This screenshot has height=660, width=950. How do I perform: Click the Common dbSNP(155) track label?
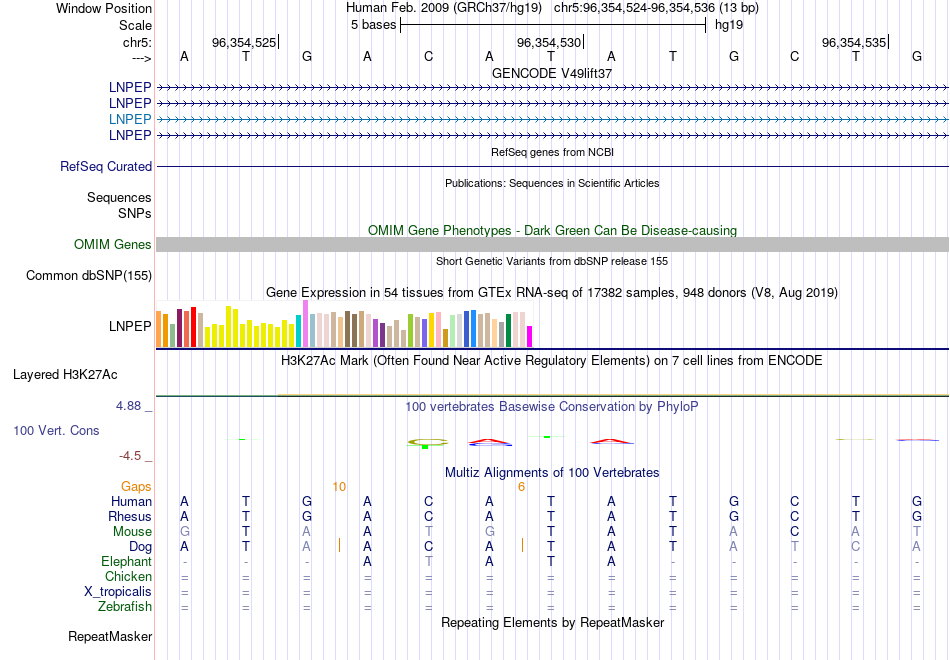(89, 276)
